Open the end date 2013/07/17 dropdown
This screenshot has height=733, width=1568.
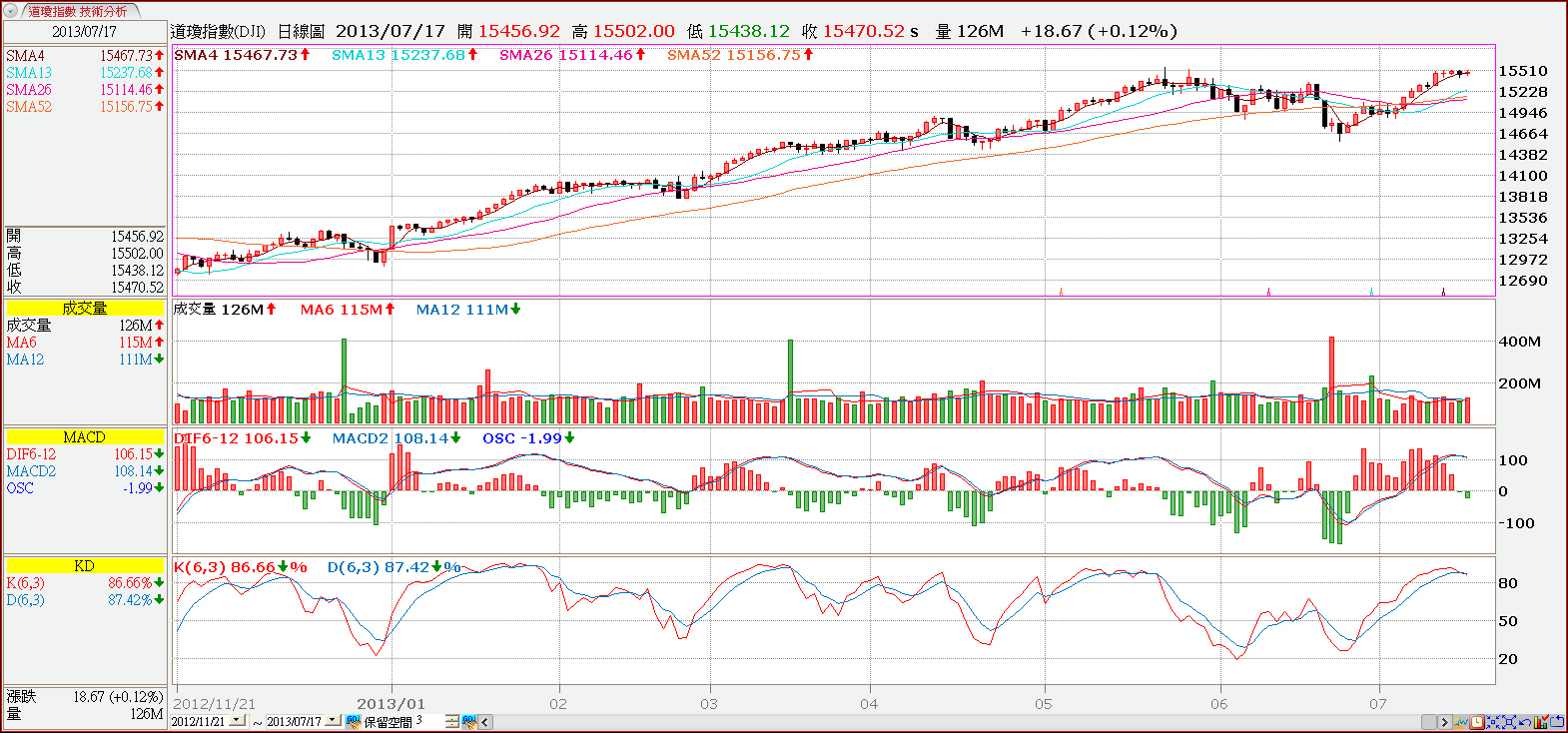pos(332,720)
